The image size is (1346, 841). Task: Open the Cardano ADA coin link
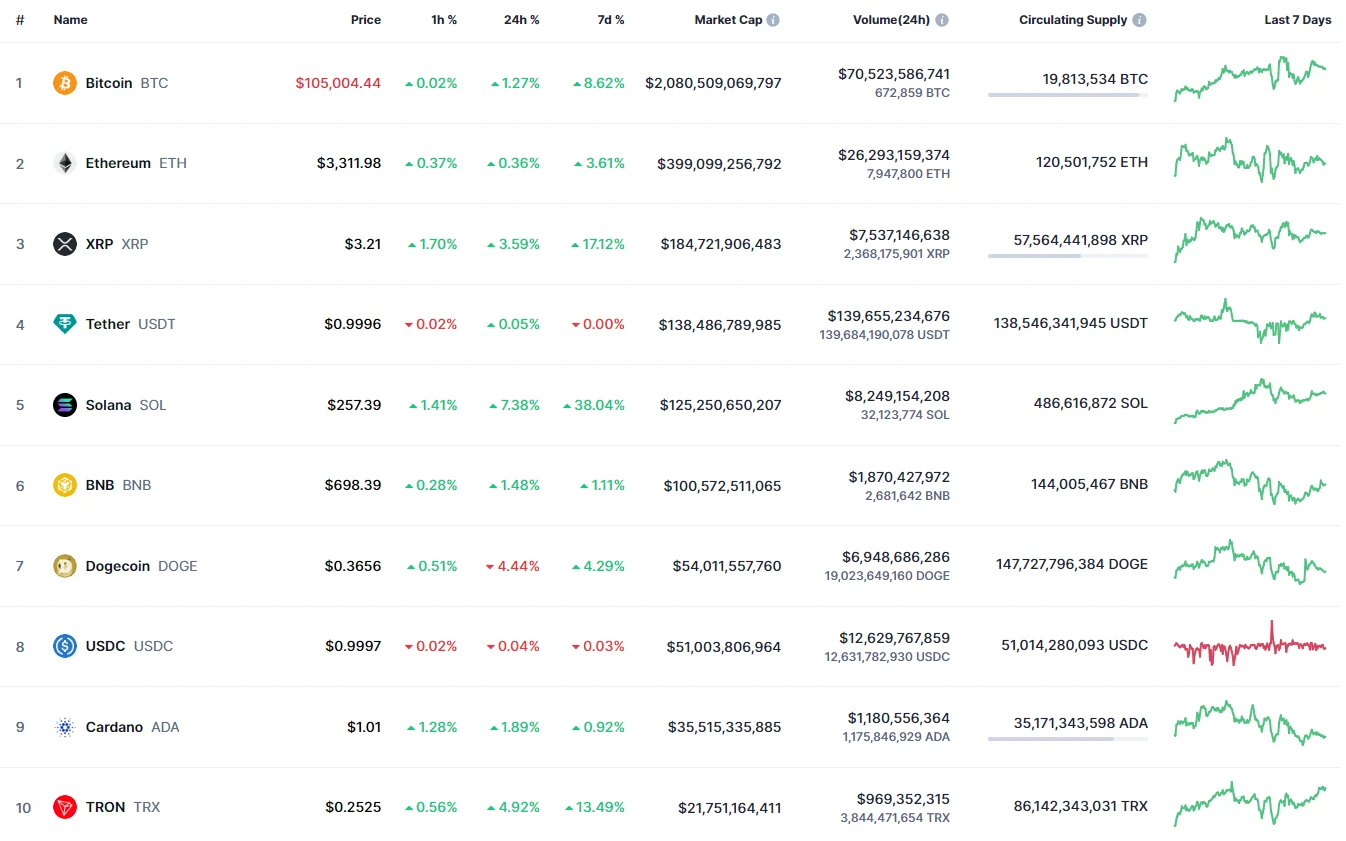[x=114, y=727]
